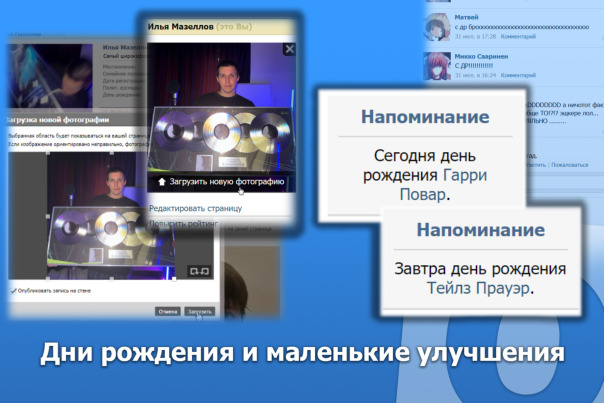
Task: Click 'Комментарий' under Матвей's post
Action: (518, 37)
